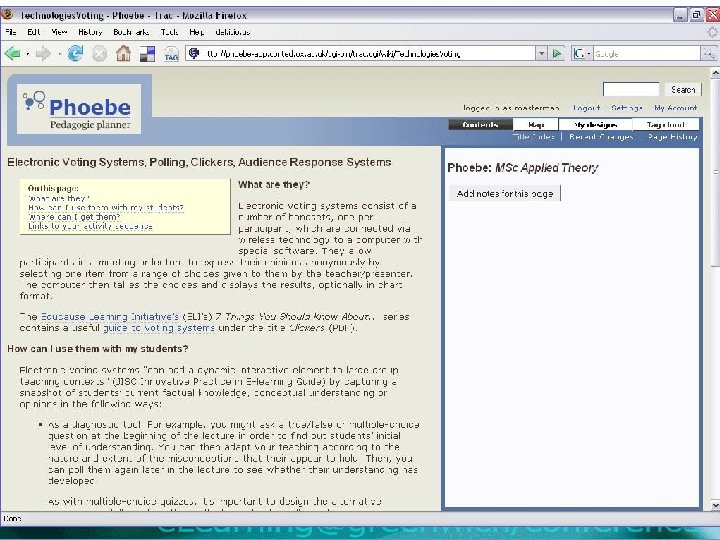Reload the page with the Refresh icon
This screenshot has height=540, width=720.
75,54
